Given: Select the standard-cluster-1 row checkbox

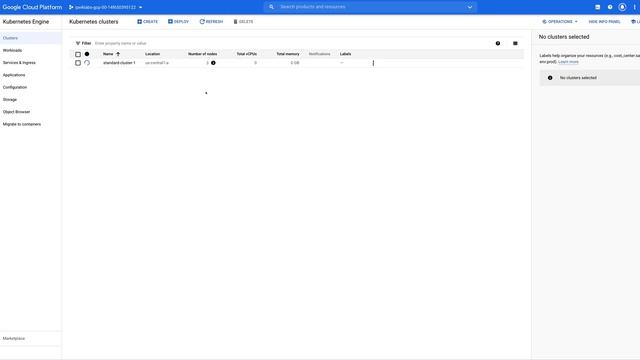Looking at the screenshot, I should point(78,63).
